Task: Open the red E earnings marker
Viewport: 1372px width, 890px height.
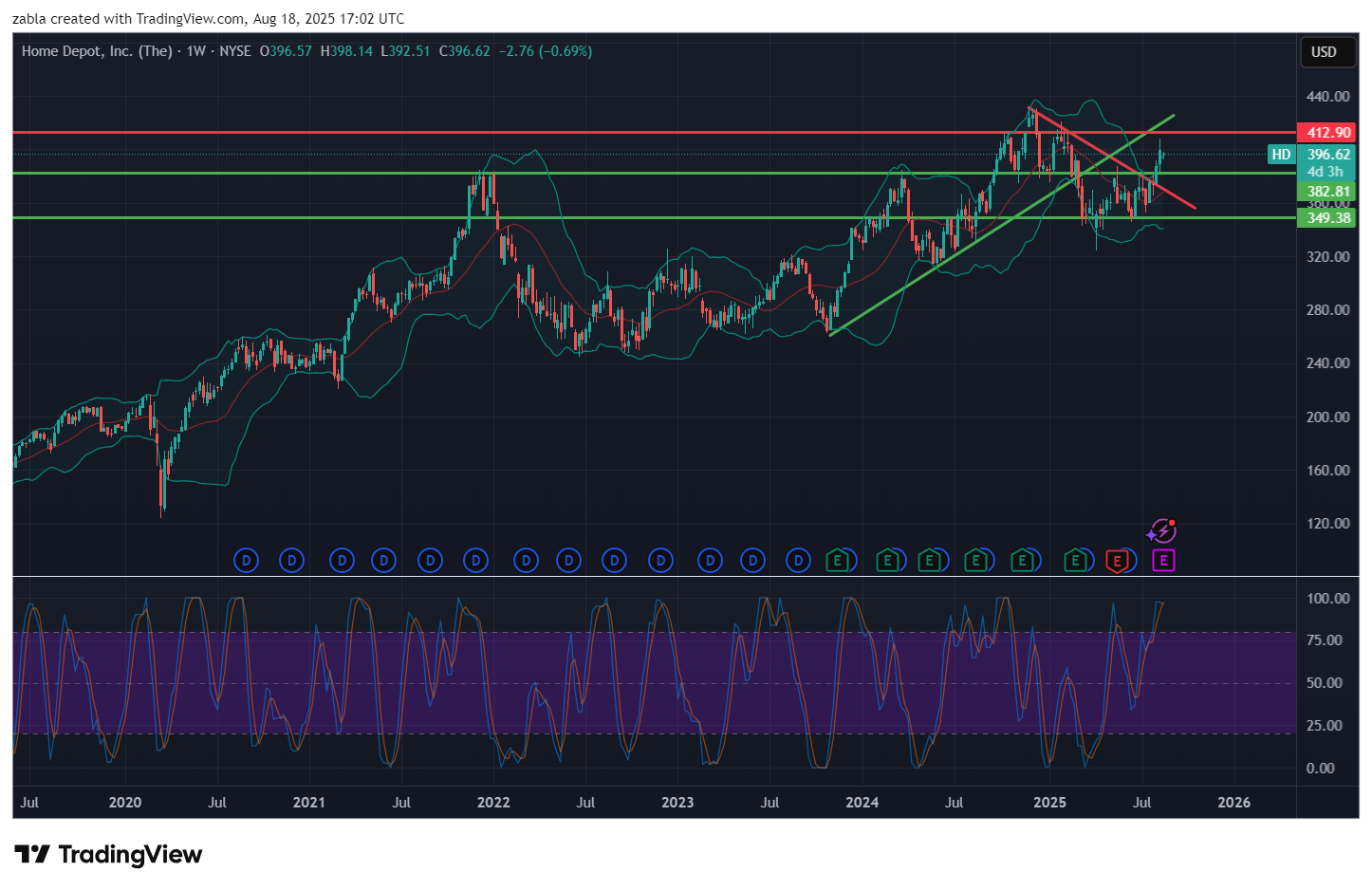Action: (1118, 561)
